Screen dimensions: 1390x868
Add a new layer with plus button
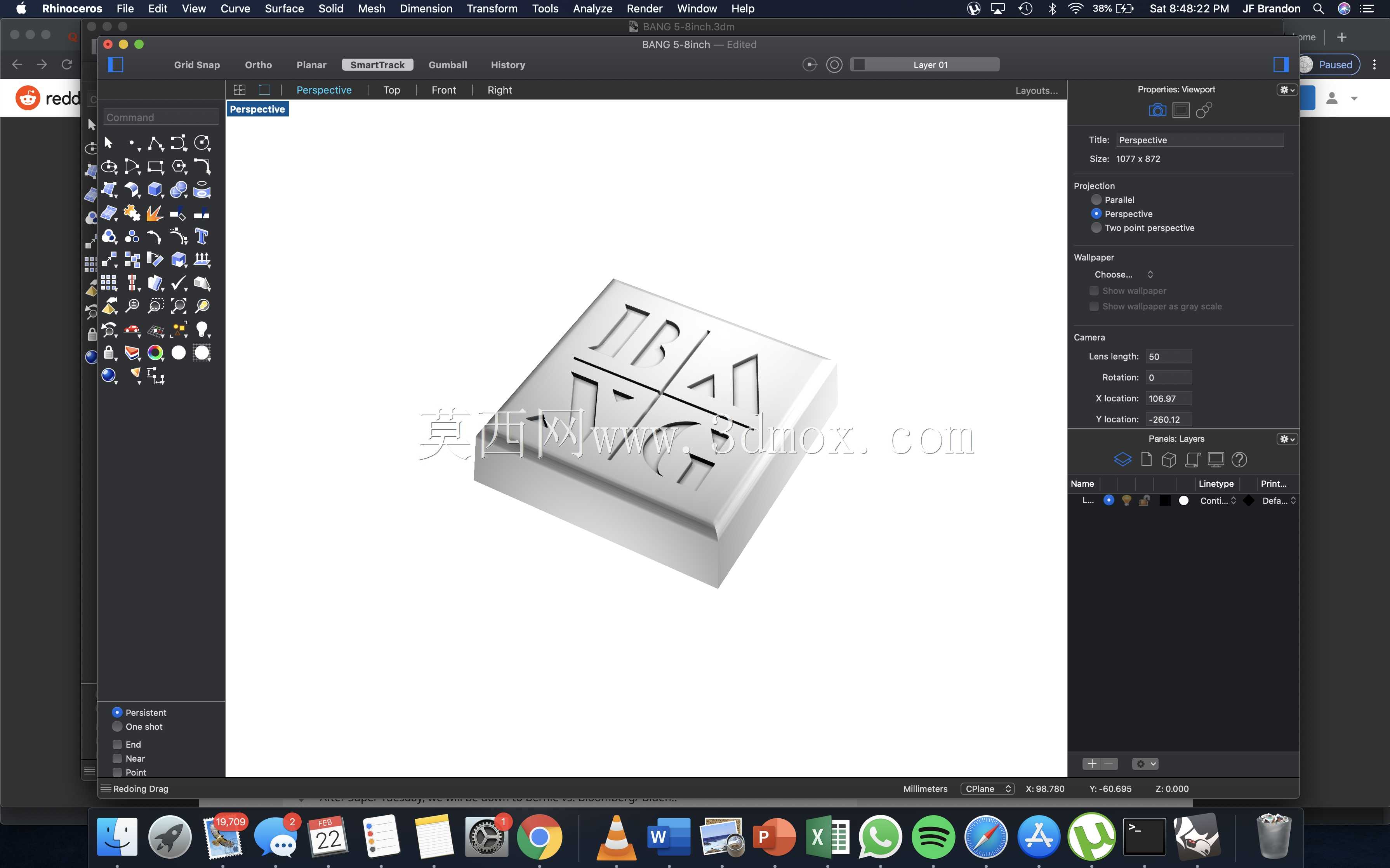(1092, 764)
